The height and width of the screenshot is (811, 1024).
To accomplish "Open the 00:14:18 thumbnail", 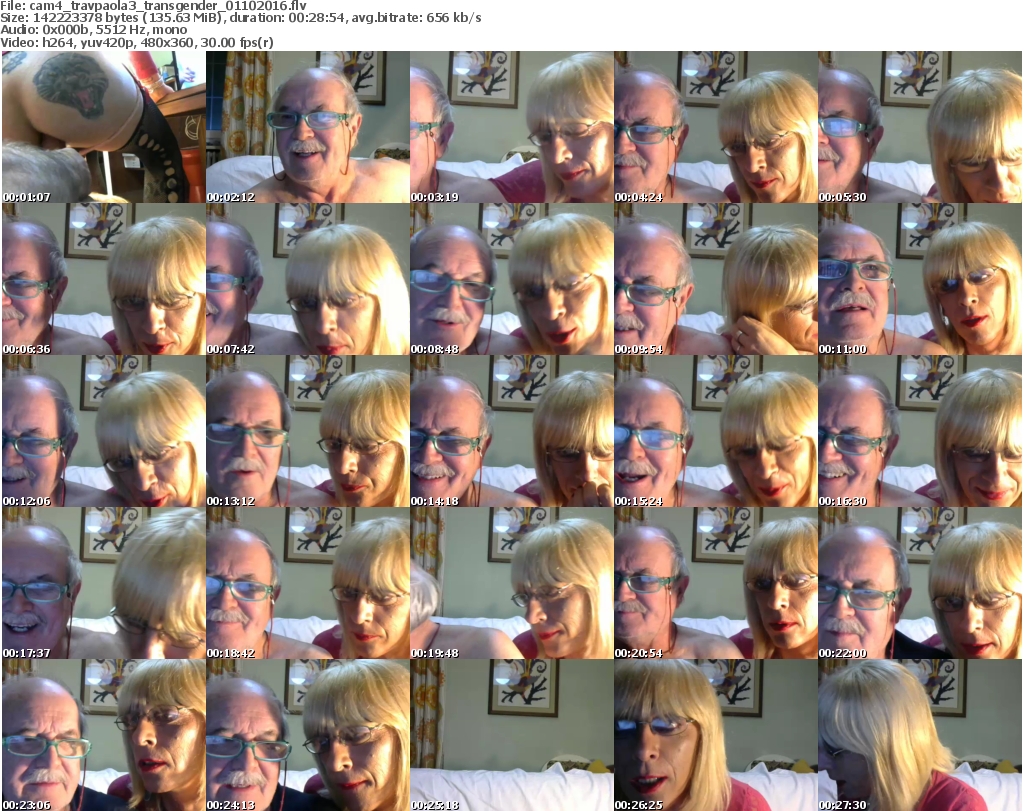I will (512, 432).
